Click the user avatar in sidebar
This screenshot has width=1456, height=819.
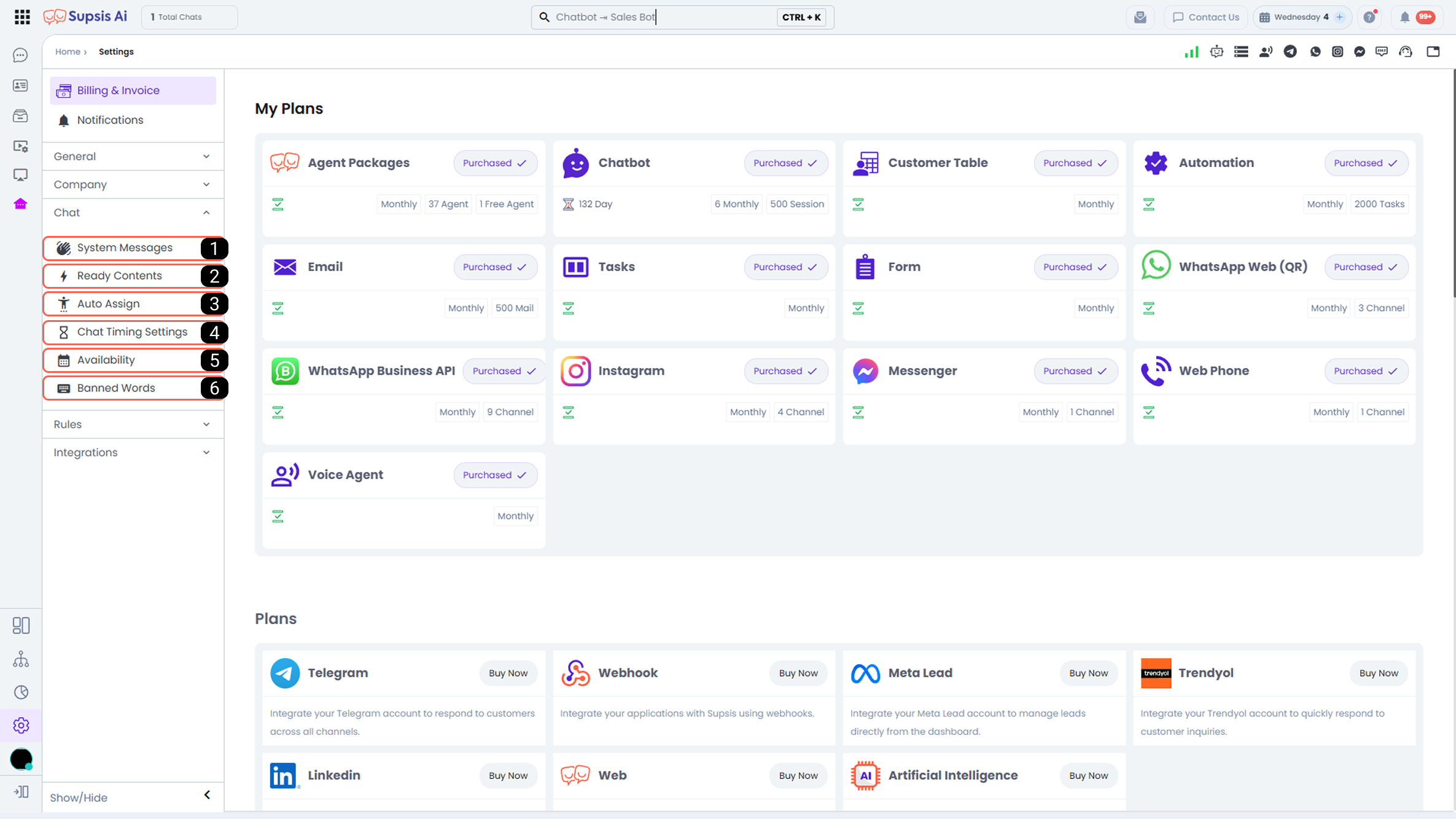[21, 759]
